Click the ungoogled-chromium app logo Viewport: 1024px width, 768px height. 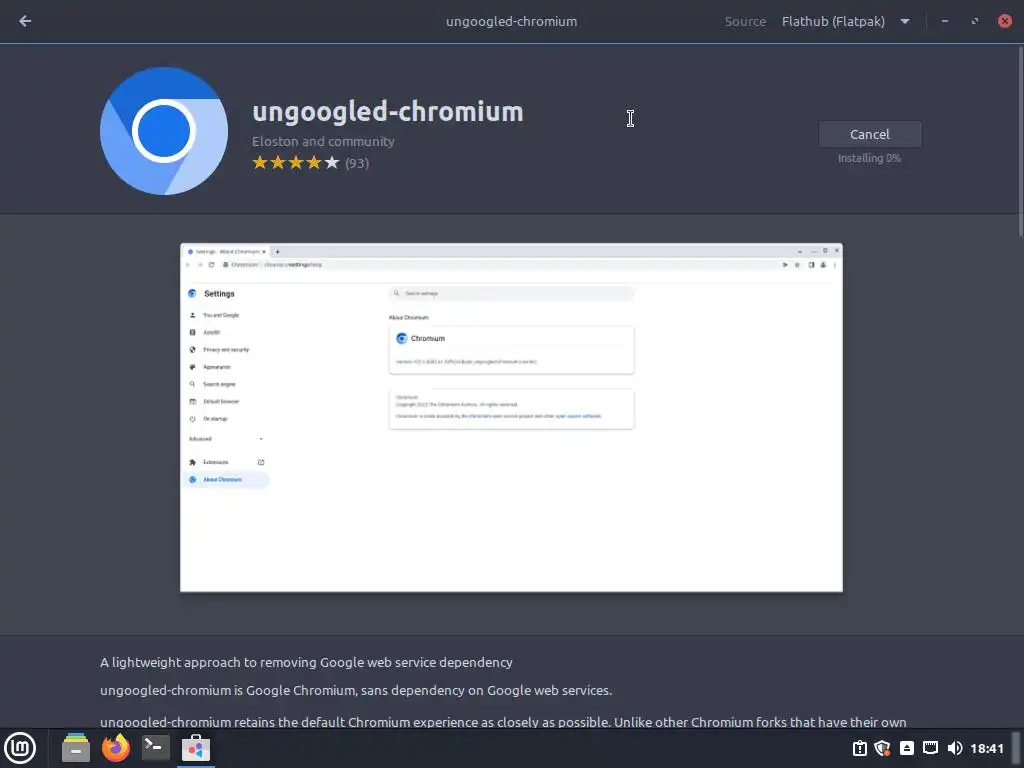pyautogui.click(x=164, y=131)
